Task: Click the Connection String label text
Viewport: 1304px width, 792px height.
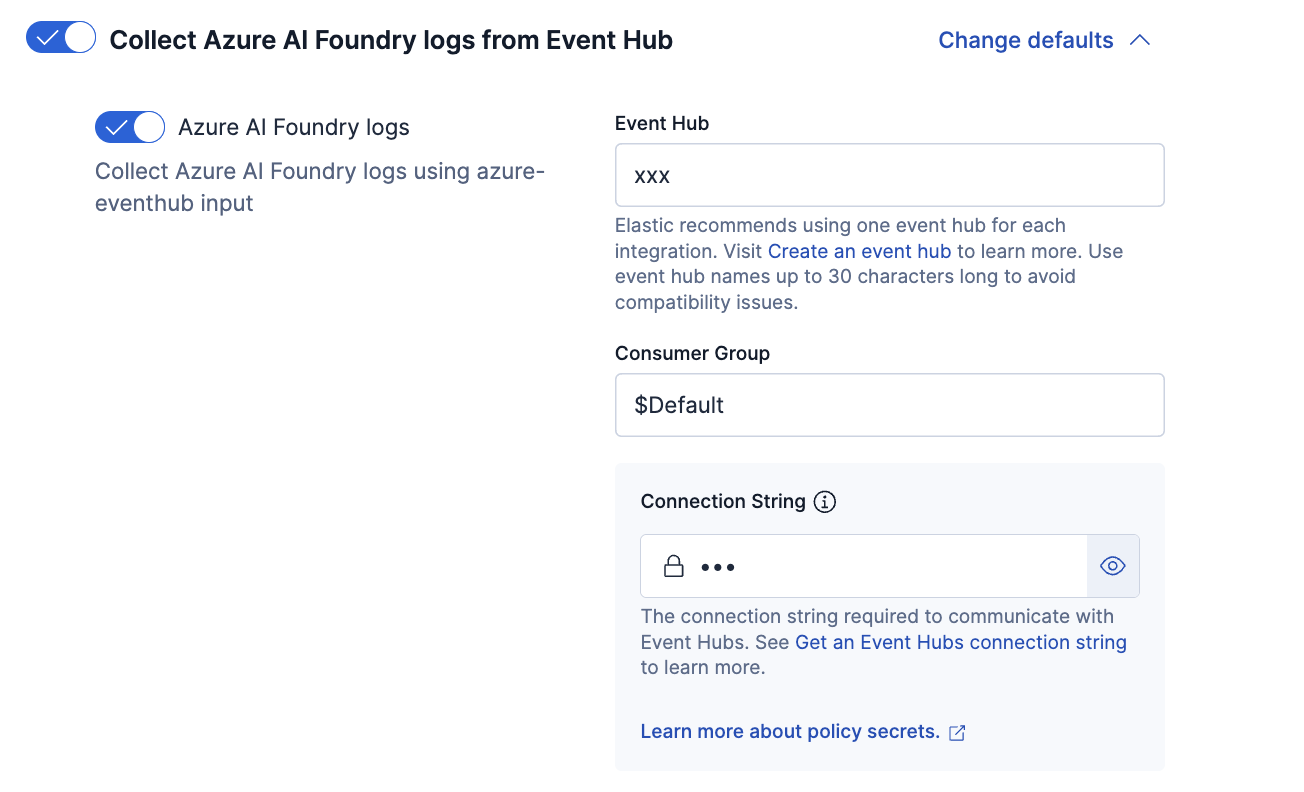Action: [x=723, y=501]
